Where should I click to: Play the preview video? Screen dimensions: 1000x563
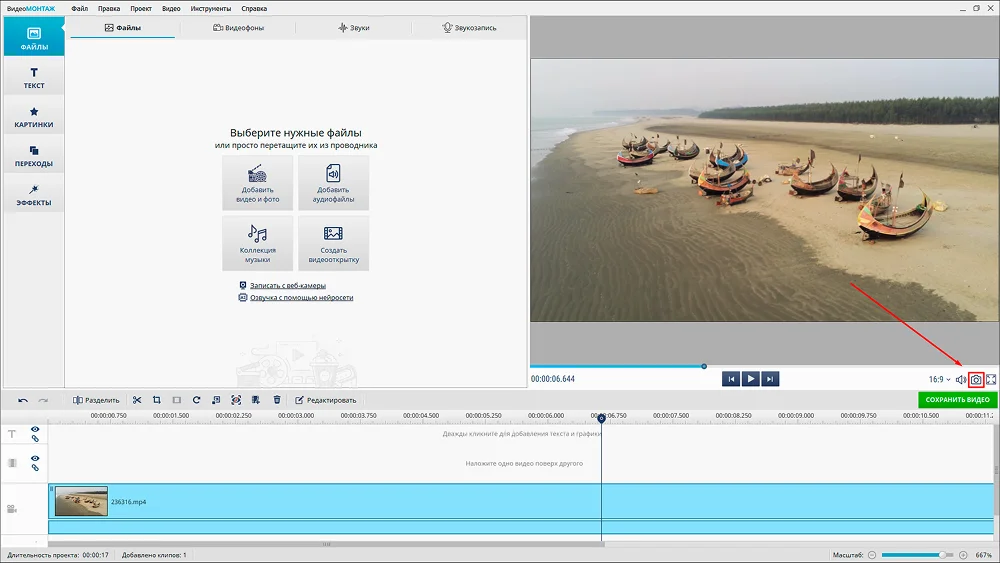coord(751,379)
